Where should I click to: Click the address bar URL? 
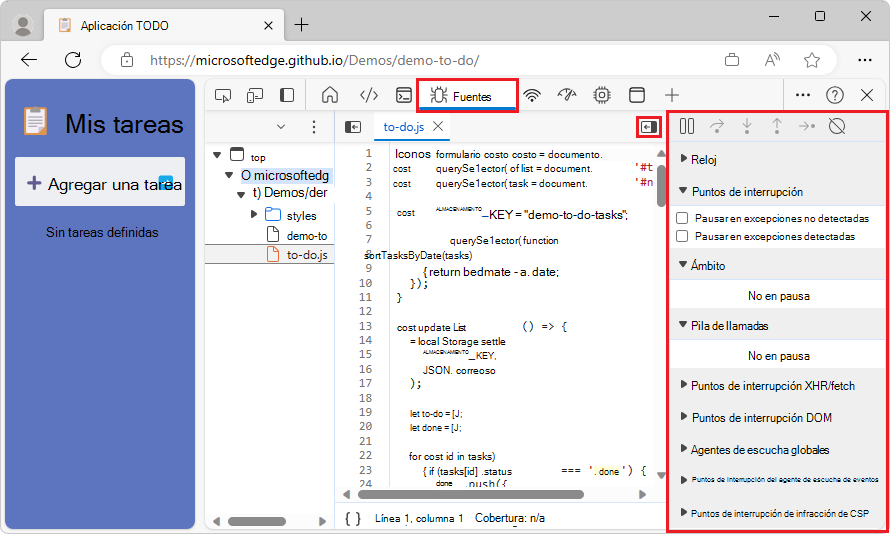point(314,60)
